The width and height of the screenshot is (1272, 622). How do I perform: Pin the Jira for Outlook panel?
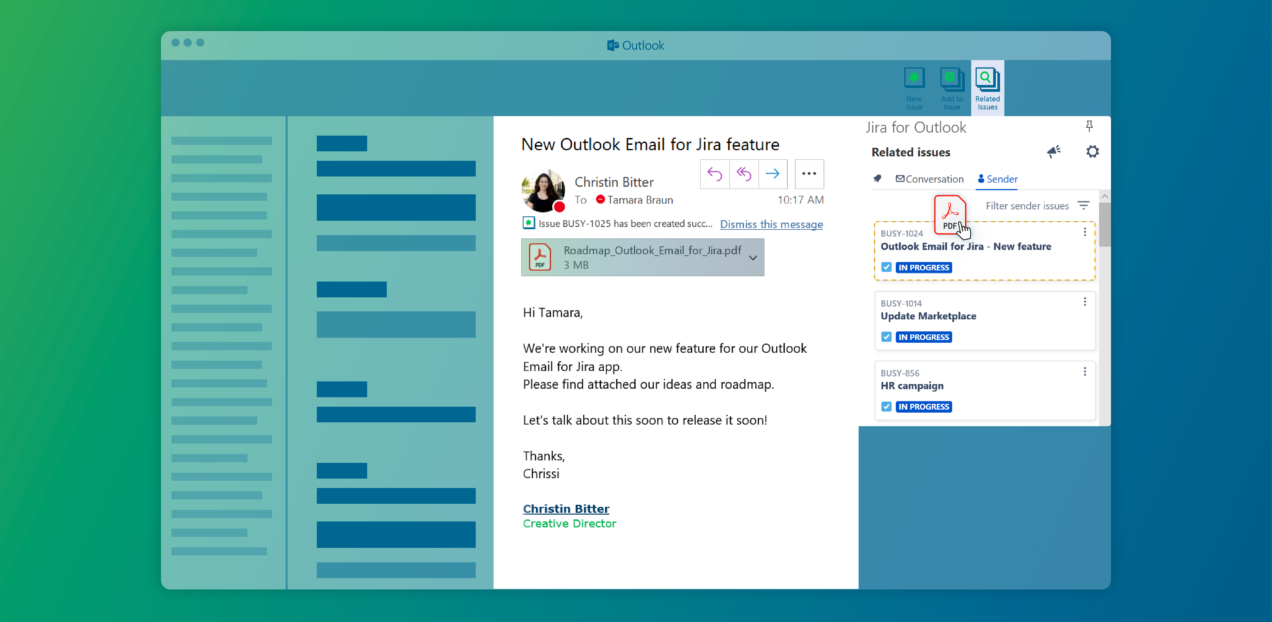click(x=1089, y=126)
